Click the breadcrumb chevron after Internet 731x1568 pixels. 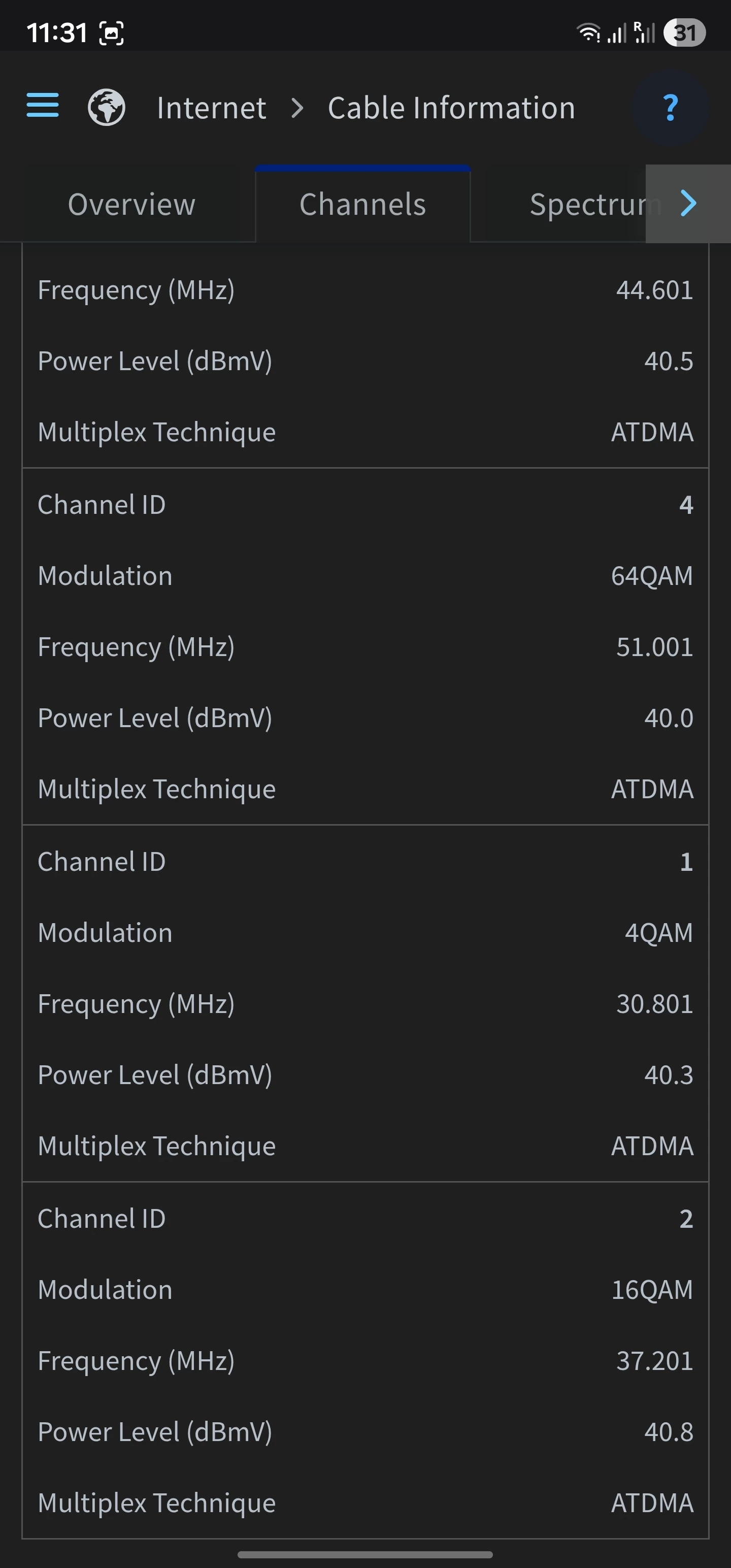coord(297,108)
